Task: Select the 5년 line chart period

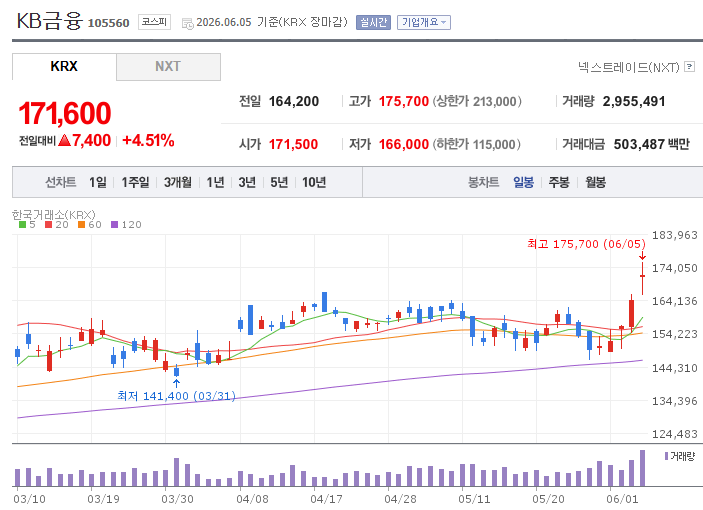Action: 279,182
